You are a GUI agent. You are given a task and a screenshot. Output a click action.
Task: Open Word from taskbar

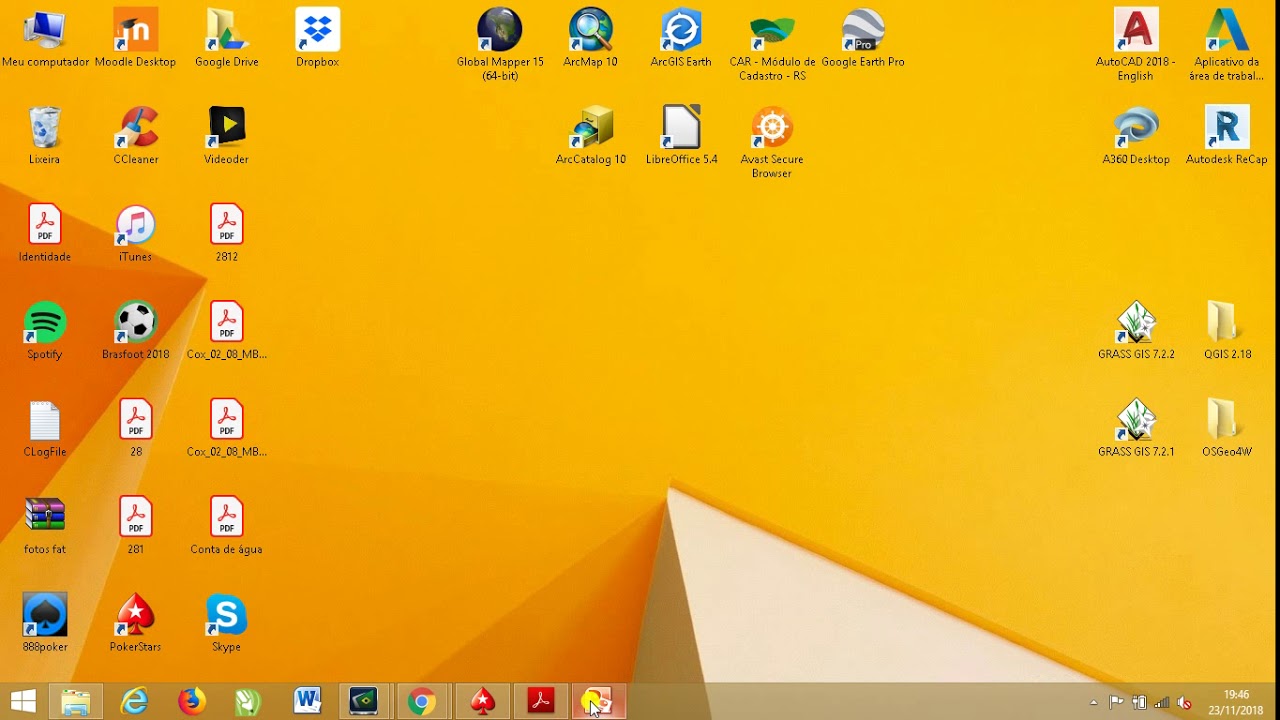[307, 702]
